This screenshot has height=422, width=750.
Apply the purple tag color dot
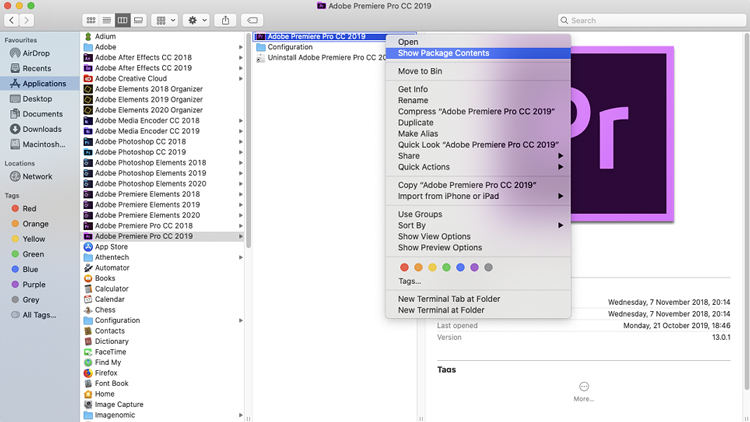474,267
